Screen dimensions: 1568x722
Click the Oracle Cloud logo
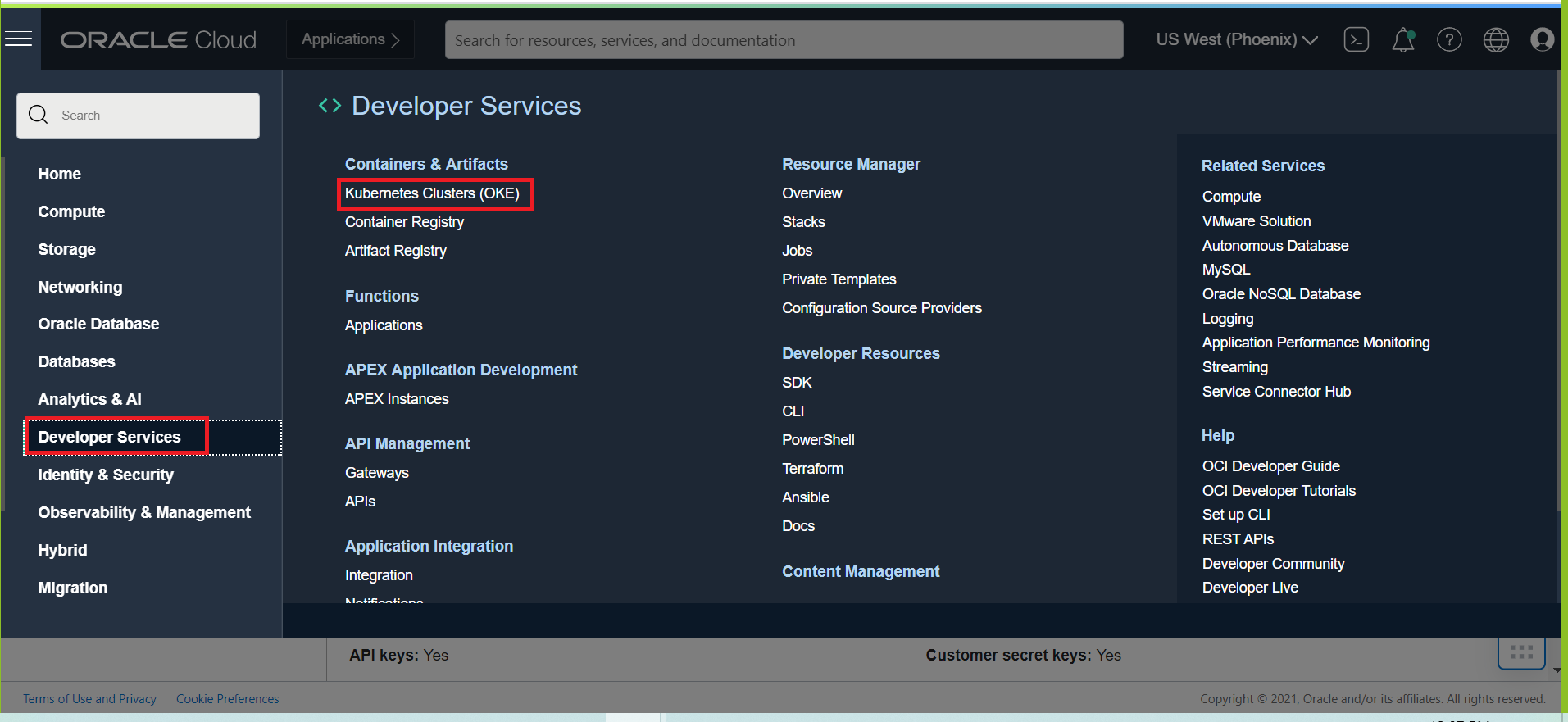(158, 39)
